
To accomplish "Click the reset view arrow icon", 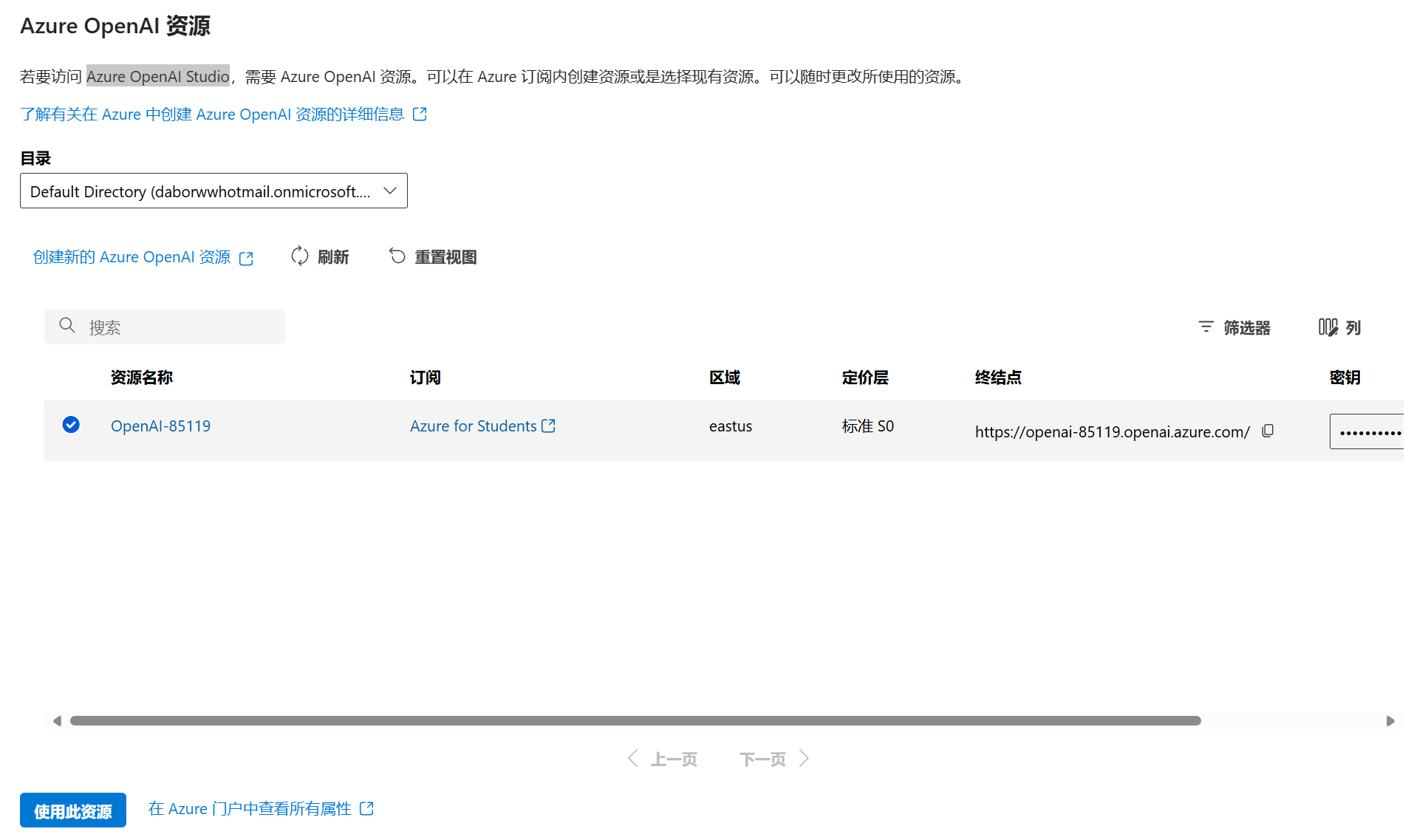I will (x=397, y=256).
